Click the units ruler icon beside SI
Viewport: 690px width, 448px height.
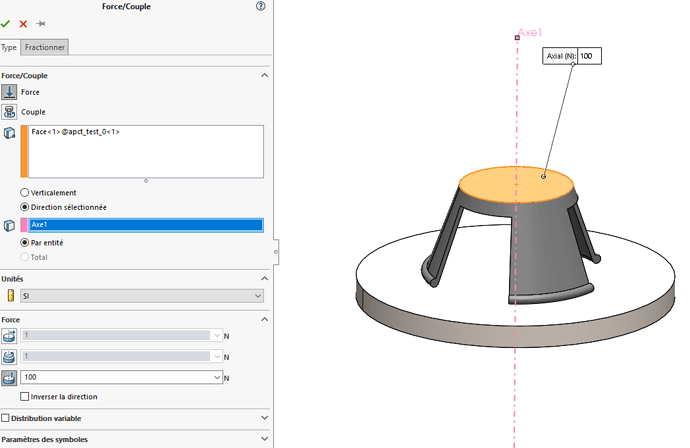[11, 296]
